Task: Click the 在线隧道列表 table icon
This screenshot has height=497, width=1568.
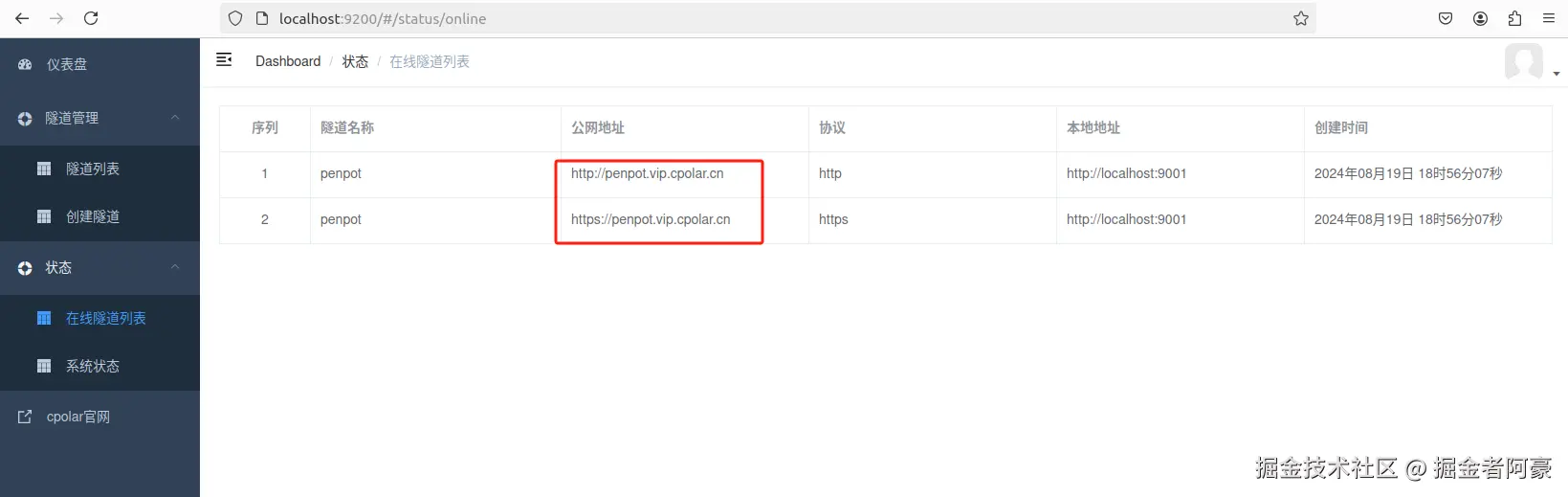Action: (x=44, y=318)
